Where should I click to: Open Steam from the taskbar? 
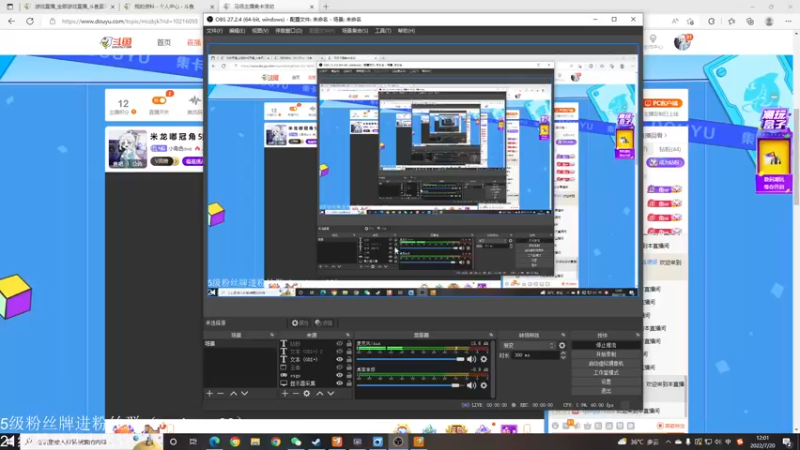tap(316, 442)
